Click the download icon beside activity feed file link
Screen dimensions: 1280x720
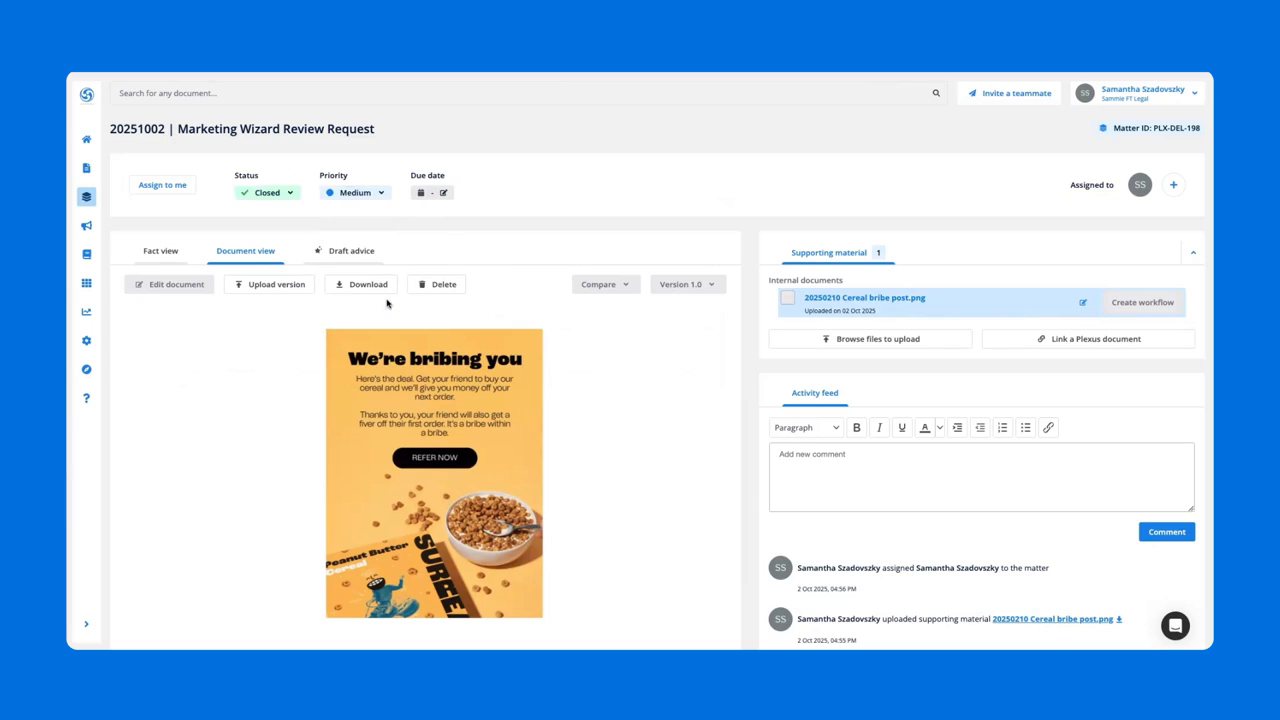tap(1119, 619)
